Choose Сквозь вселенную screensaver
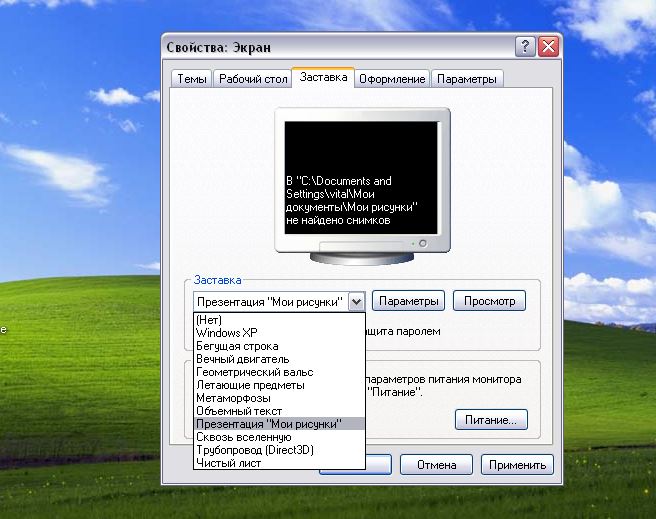 (x=279, y=437)
